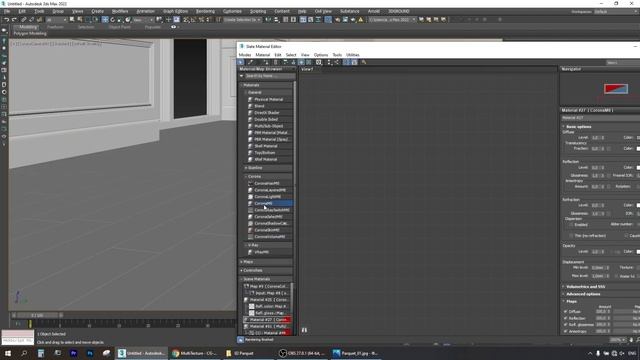Open the Modifiers menu in 3ds Max
The height and width of the screenshot is (360, 640).
click(x=120, y=11)
